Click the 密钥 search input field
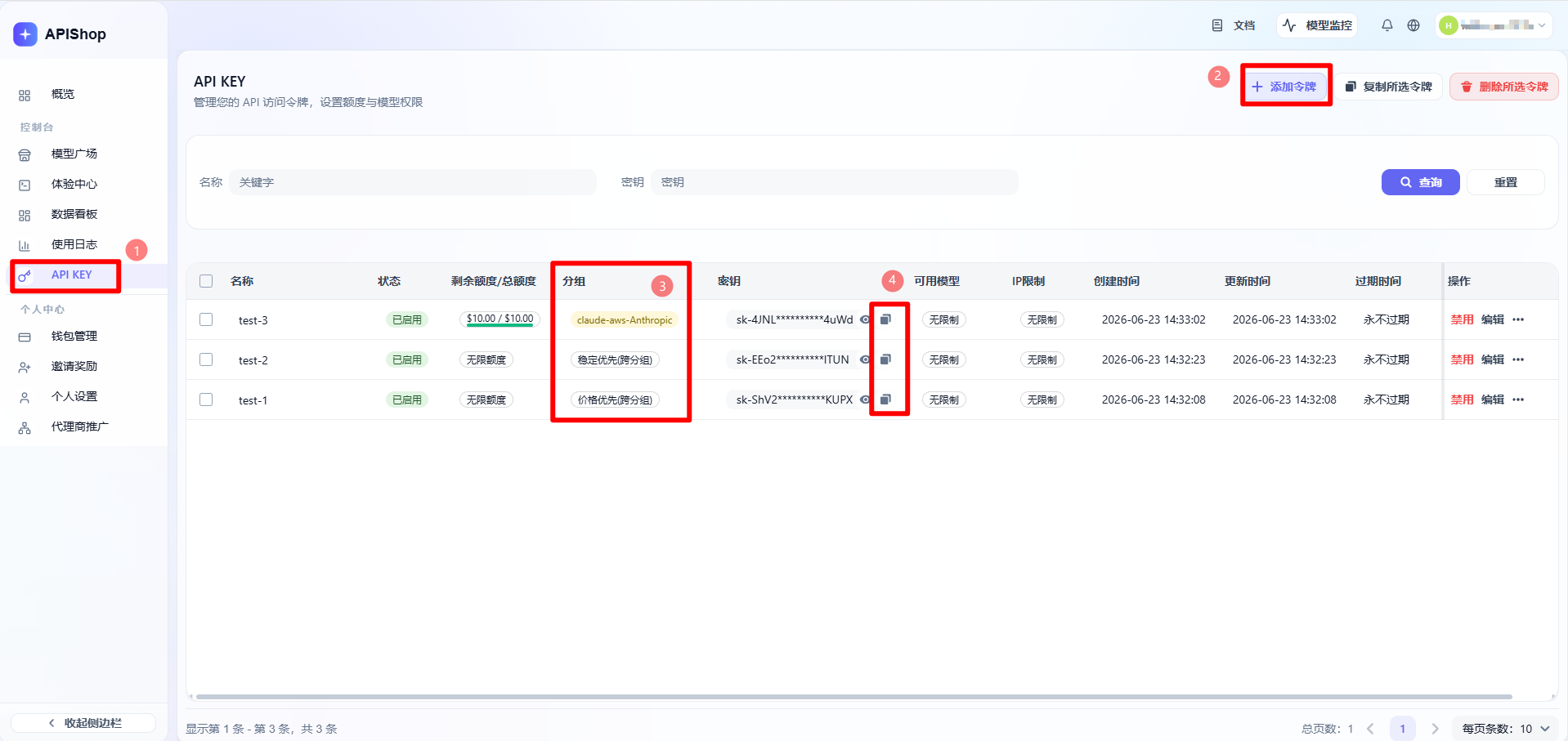Screen dimensions: 1568x741 (835, 182)
